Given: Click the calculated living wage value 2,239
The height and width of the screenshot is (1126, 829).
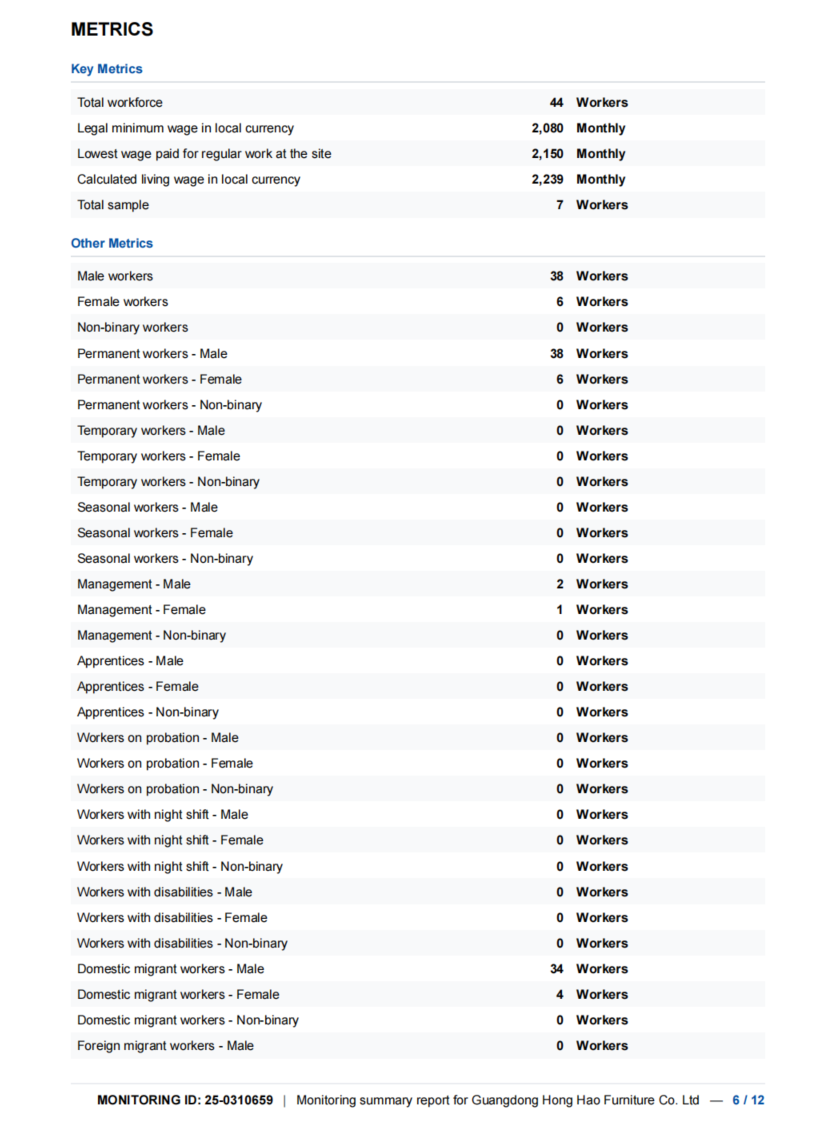Looking at the screenshot, I should (547, 180).
